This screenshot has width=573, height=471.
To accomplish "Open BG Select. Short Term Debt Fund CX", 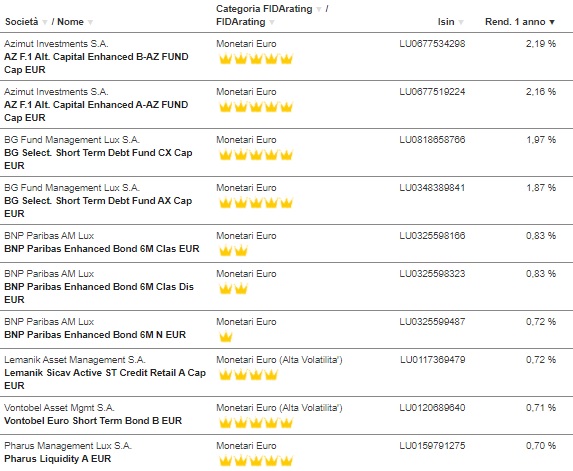I will (x=98, y=159).
